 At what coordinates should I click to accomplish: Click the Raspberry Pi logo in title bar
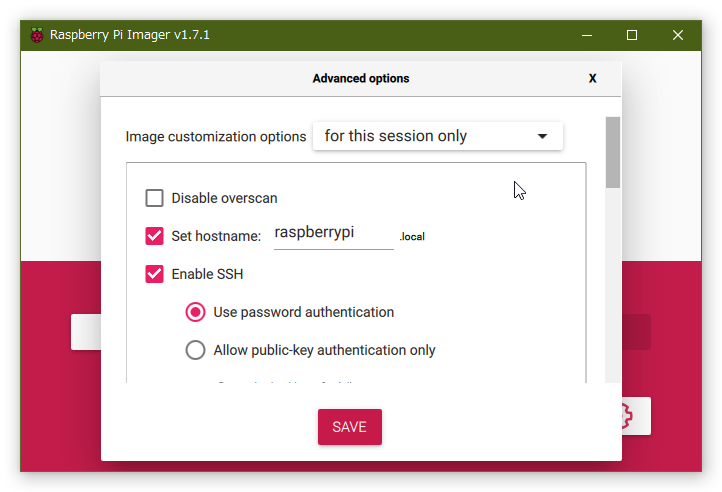37,35
